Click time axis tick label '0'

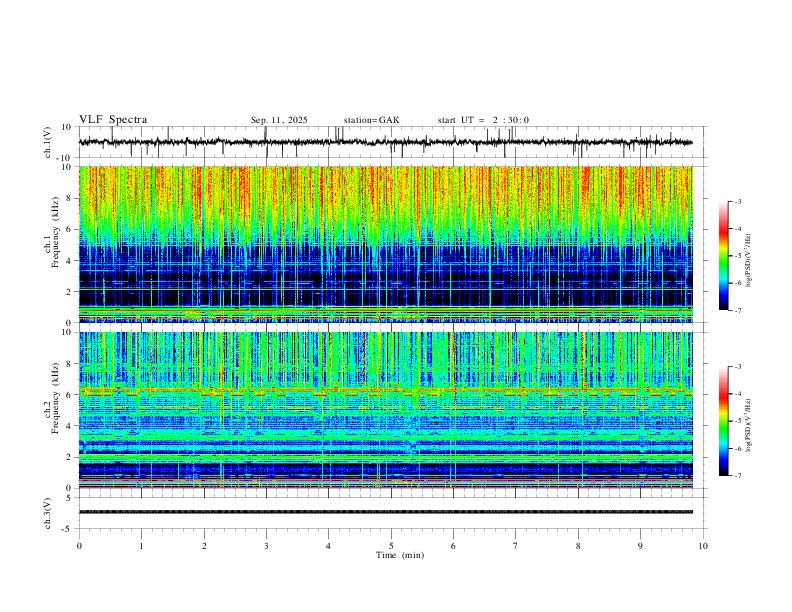point(79,546)
